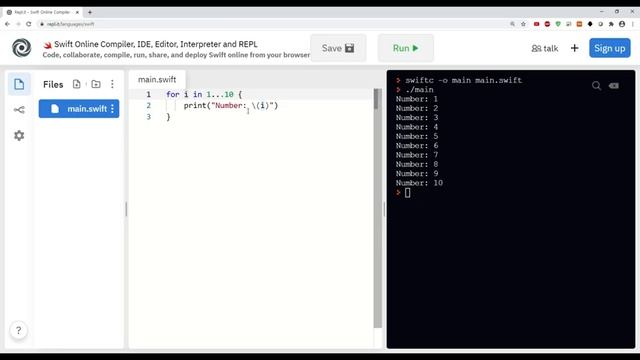This screenshot has height=360, width=640.
Task: Click the 'Files' panel heading
Action: [x=53, y=84]
